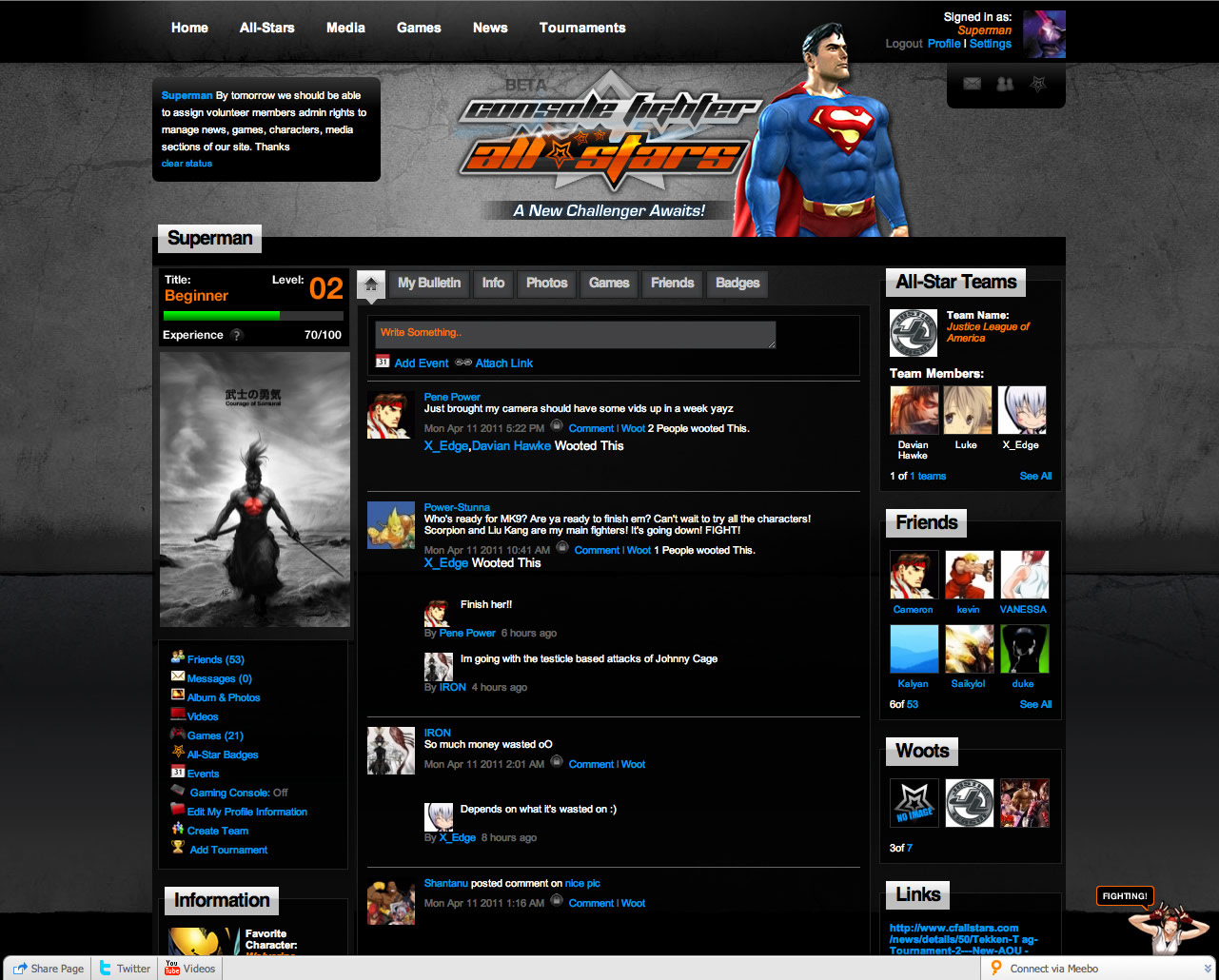The height and width of the screenshot is (980, 1219).
Task: Click See All in All-Star Teams
Action: coord(1035,476)
